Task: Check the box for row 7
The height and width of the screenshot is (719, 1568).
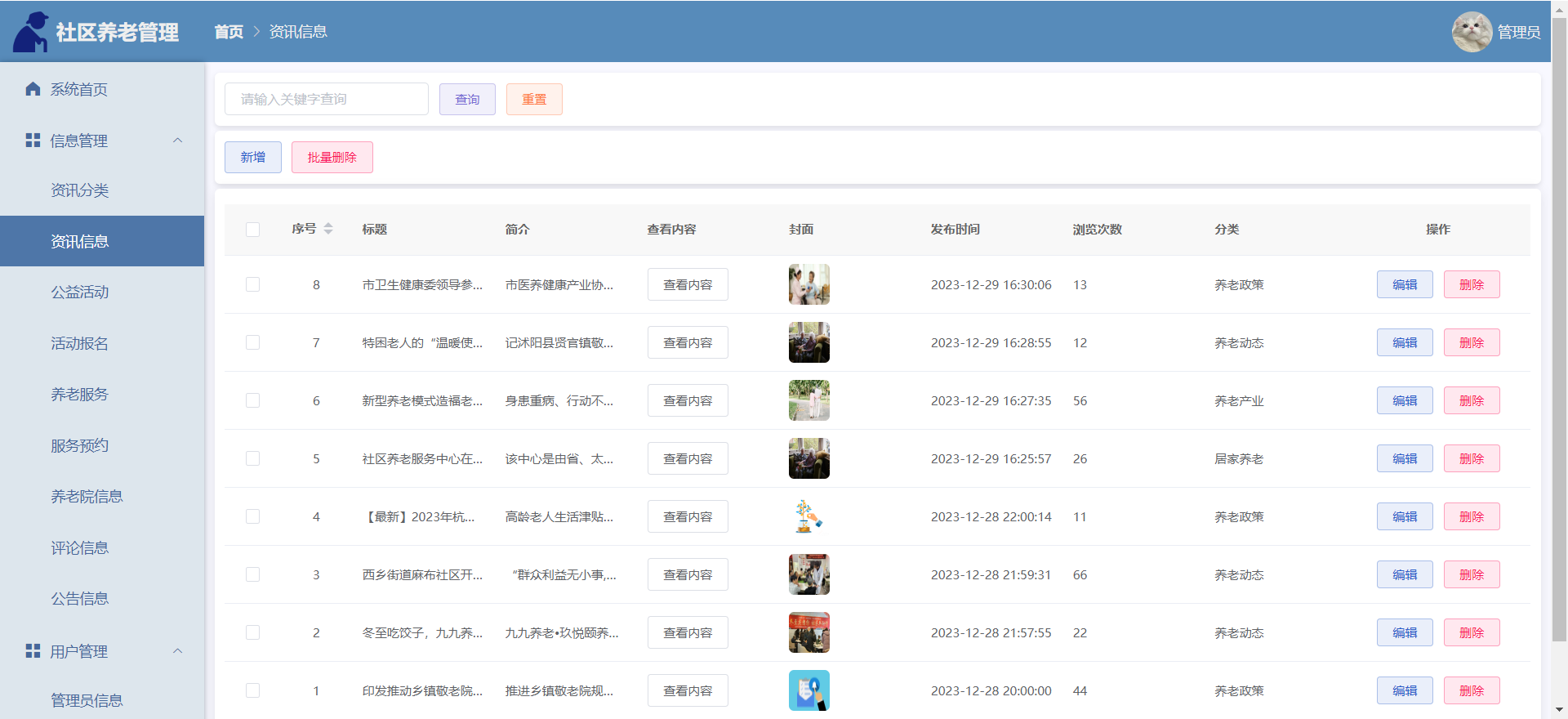Action: tap(253, 342)
